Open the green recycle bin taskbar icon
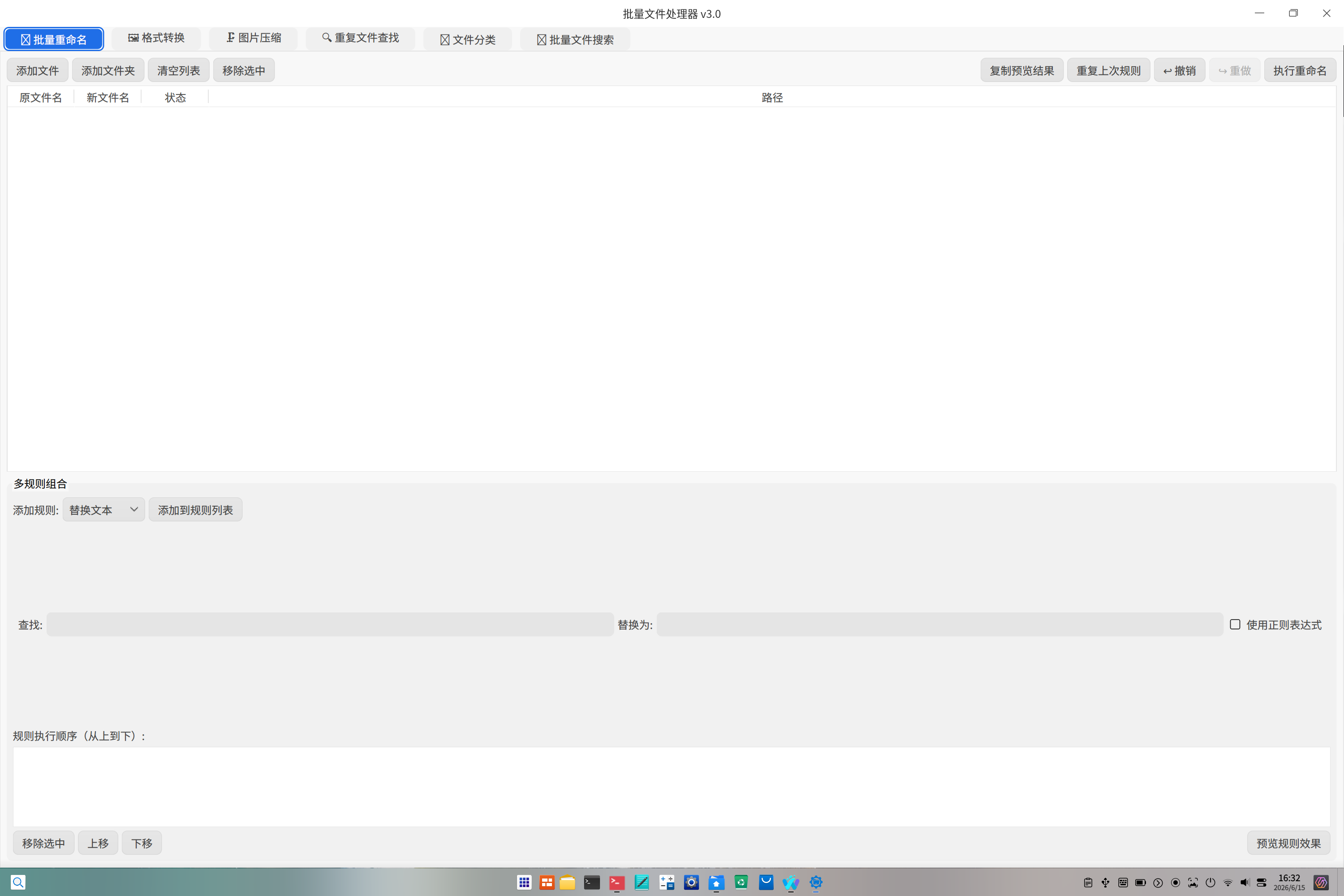1344x896 pixels. (741, 882)
